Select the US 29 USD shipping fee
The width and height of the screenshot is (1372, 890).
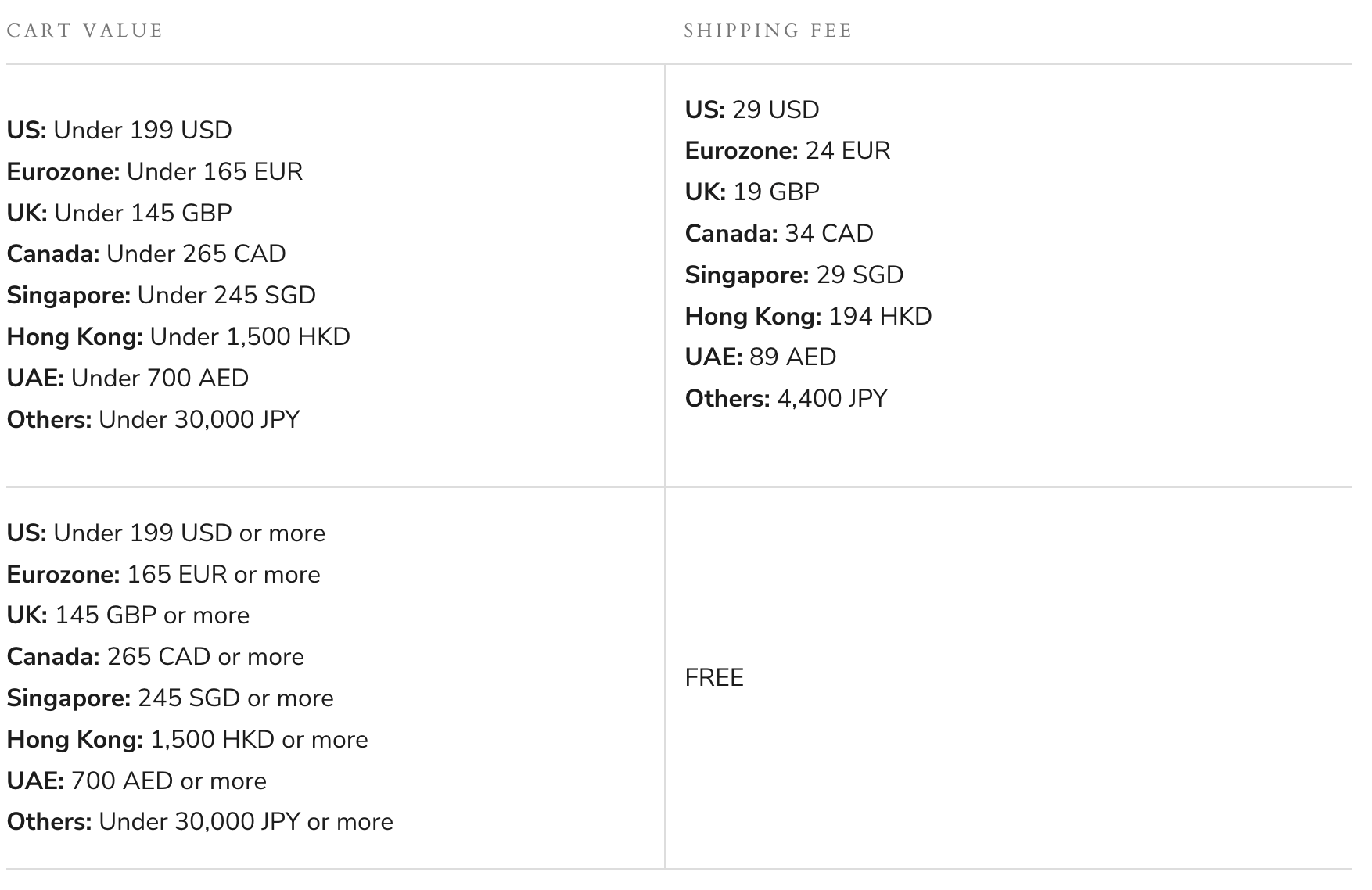[752, 109]
